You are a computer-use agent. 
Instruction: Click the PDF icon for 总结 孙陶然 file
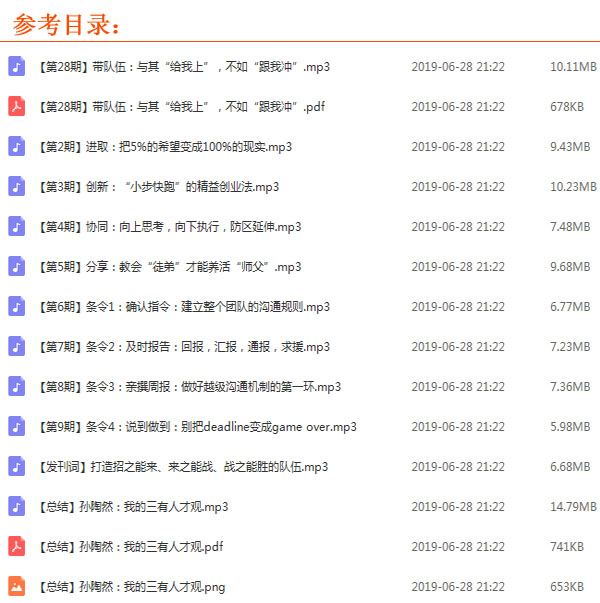coord(16,546)
